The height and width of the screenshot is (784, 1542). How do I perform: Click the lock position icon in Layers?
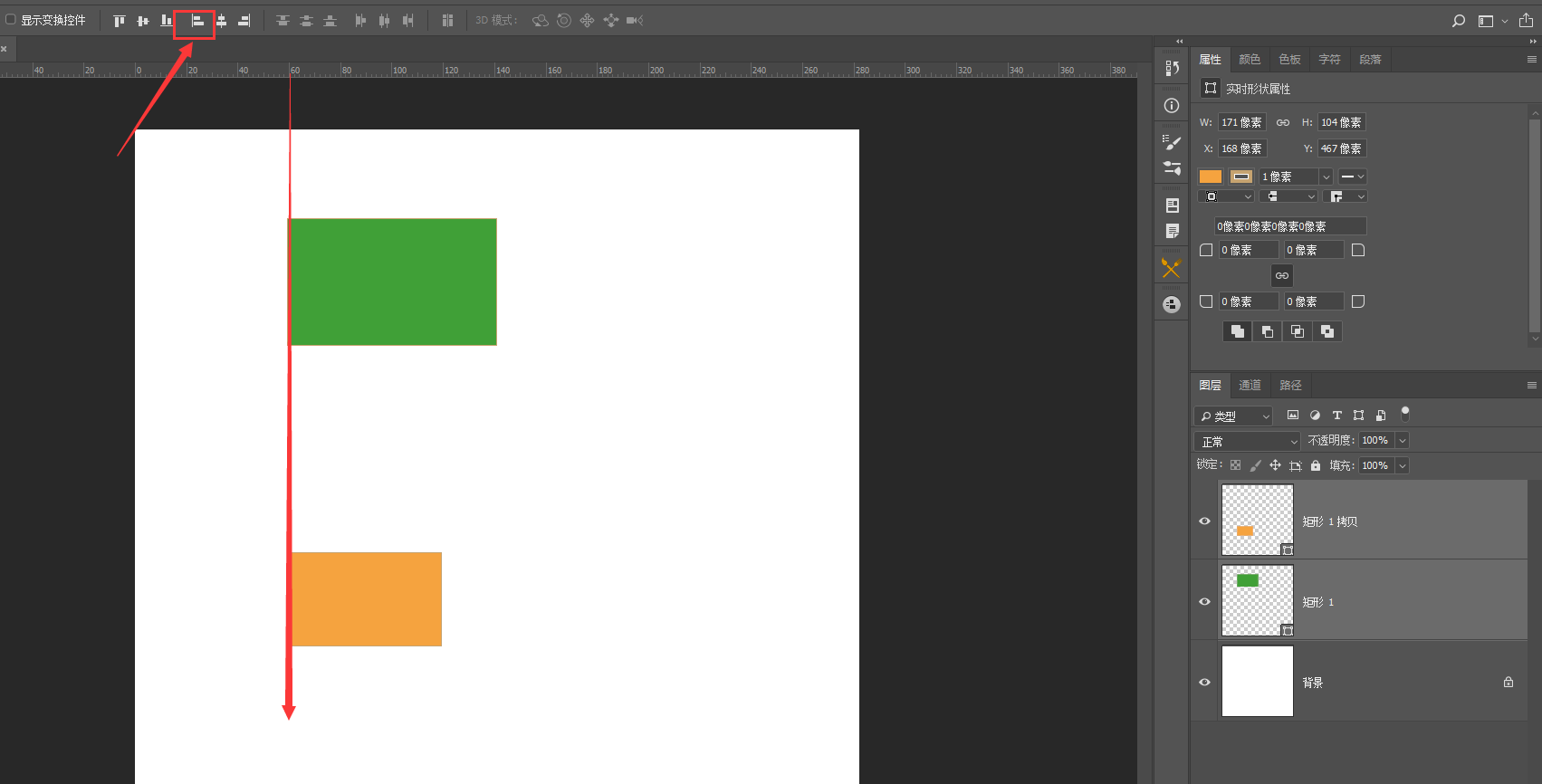(1275, 465)
